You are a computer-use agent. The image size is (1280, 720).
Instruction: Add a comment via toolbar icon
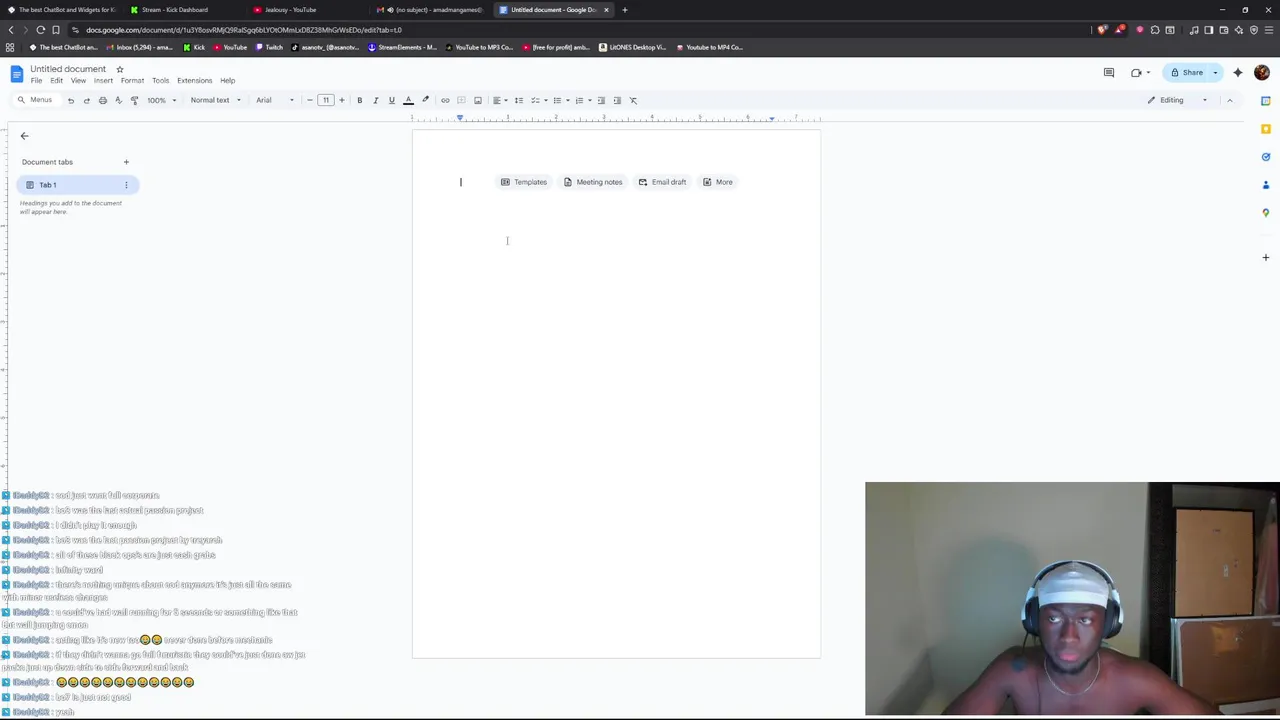461,100
